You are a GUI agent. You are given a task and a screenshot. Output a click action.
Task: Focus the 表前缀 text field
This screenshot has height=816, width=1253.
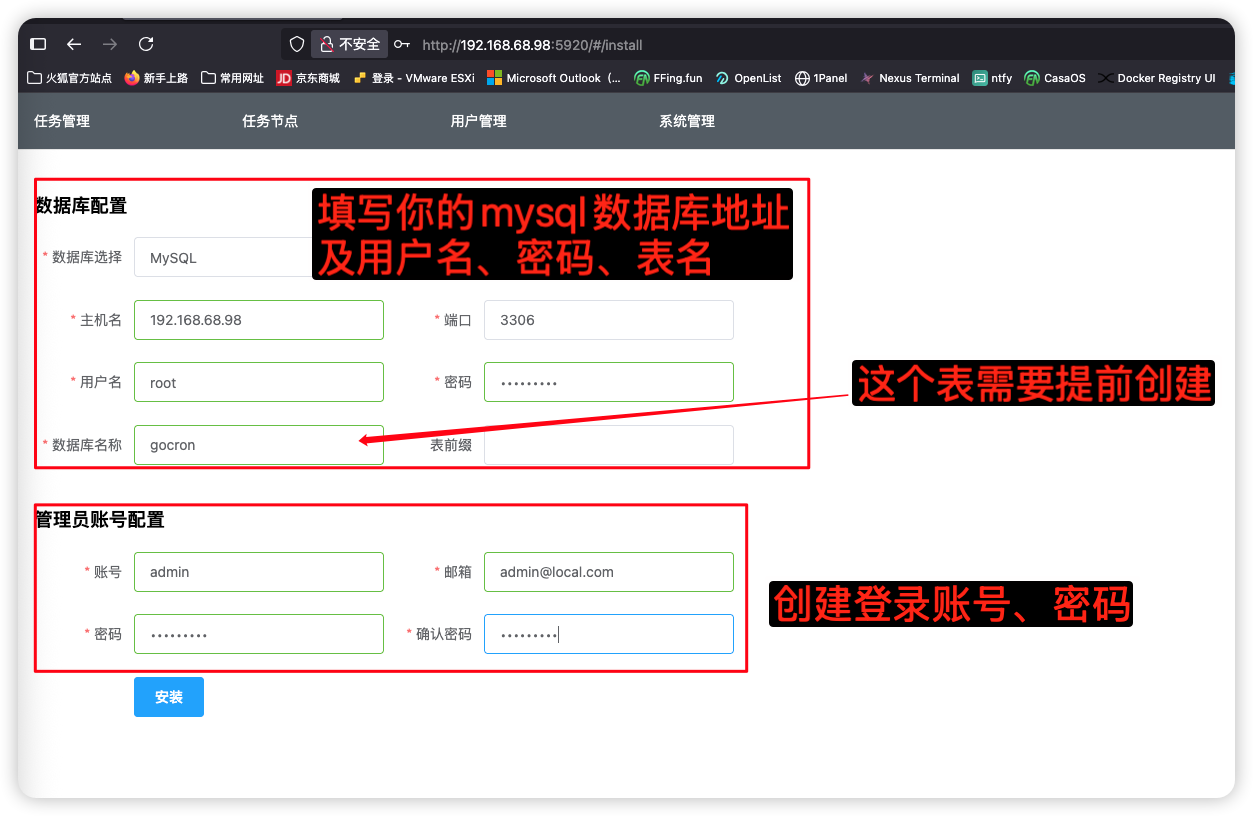click(608, 445)
